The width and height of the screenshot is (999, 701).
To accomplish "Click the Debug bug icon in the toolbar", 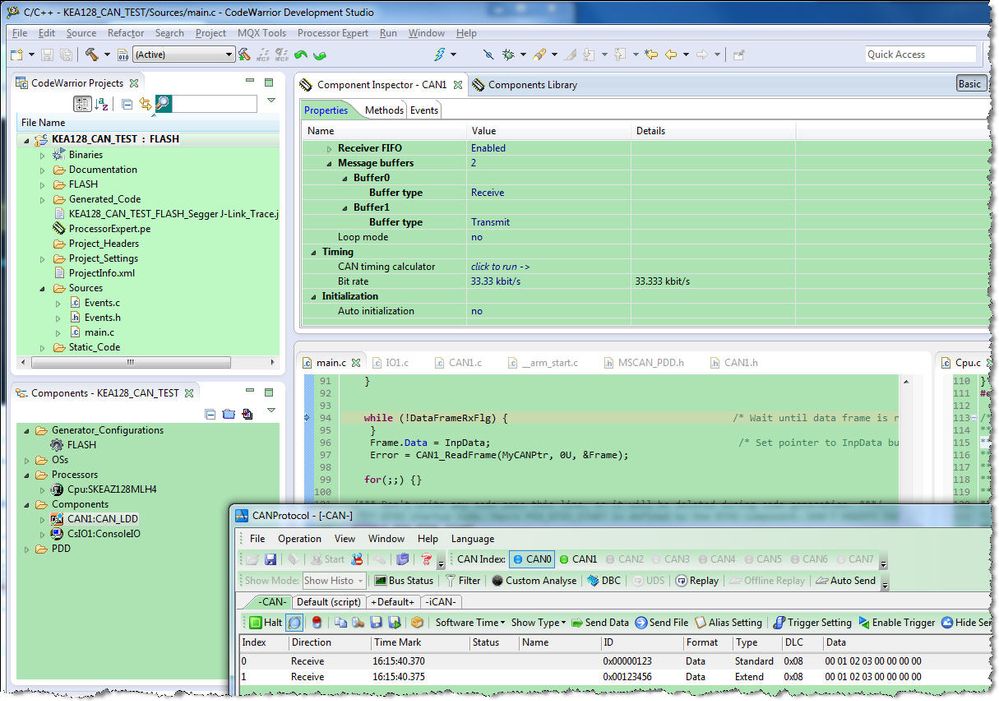I will [508, 55].
